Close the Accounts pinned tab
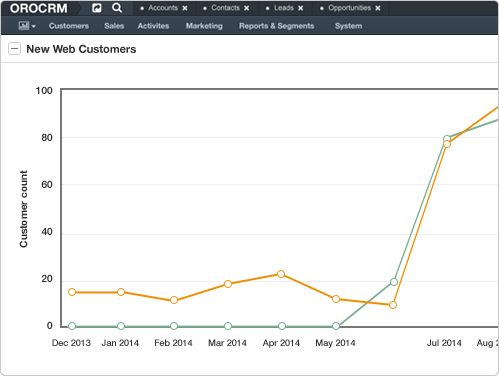 tap(185, 8)
